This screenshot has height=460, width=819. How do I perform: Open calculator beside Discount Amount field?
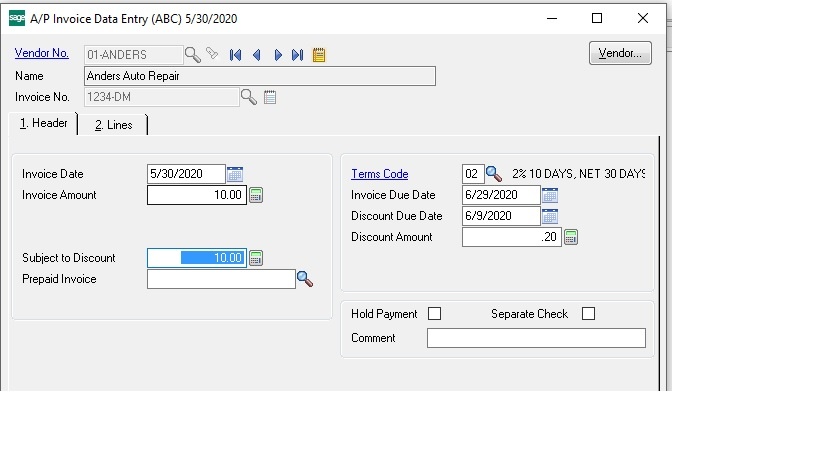571,237
